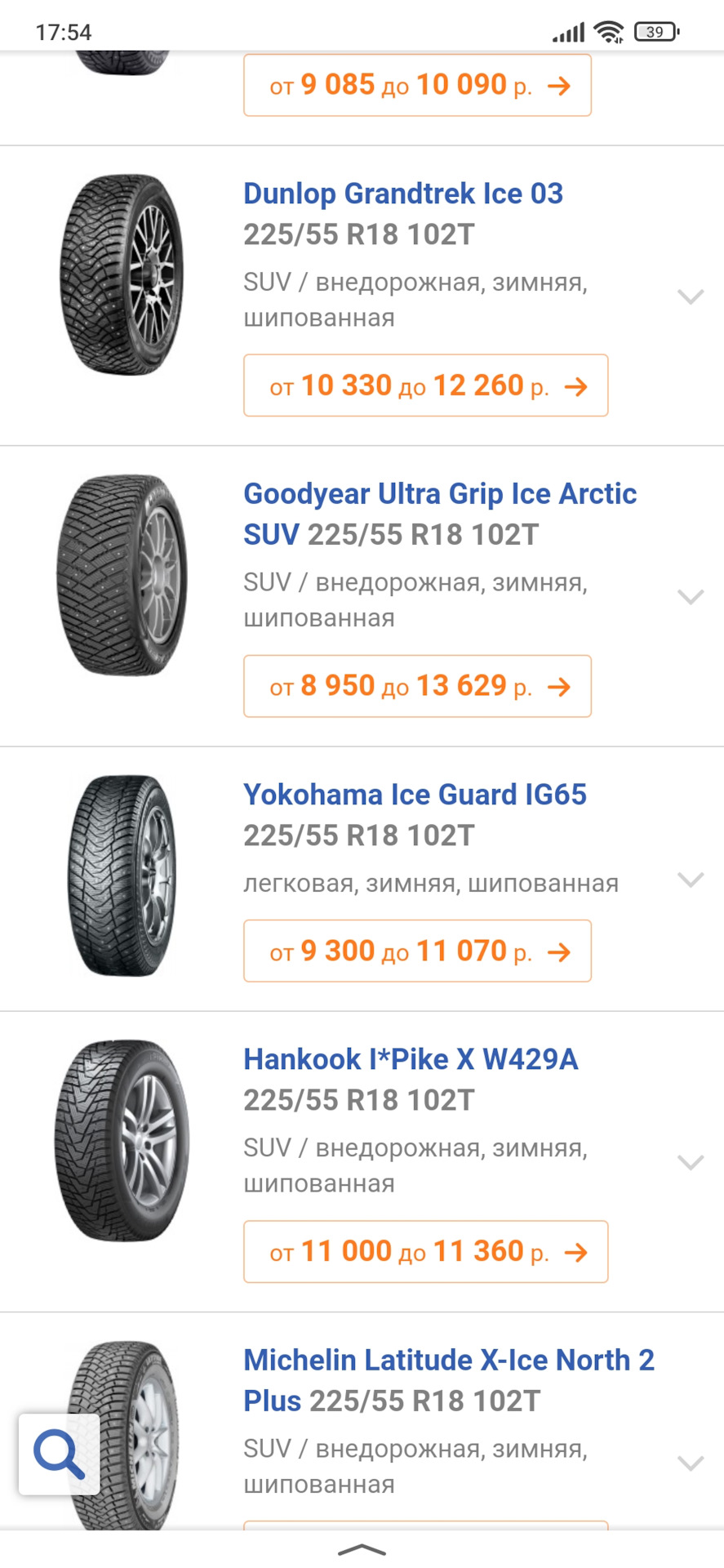This screenshot has height=1568, width=724.
Task: Expand Dunlop Grandtrek Ice 03 details
Action: point(691,297)
